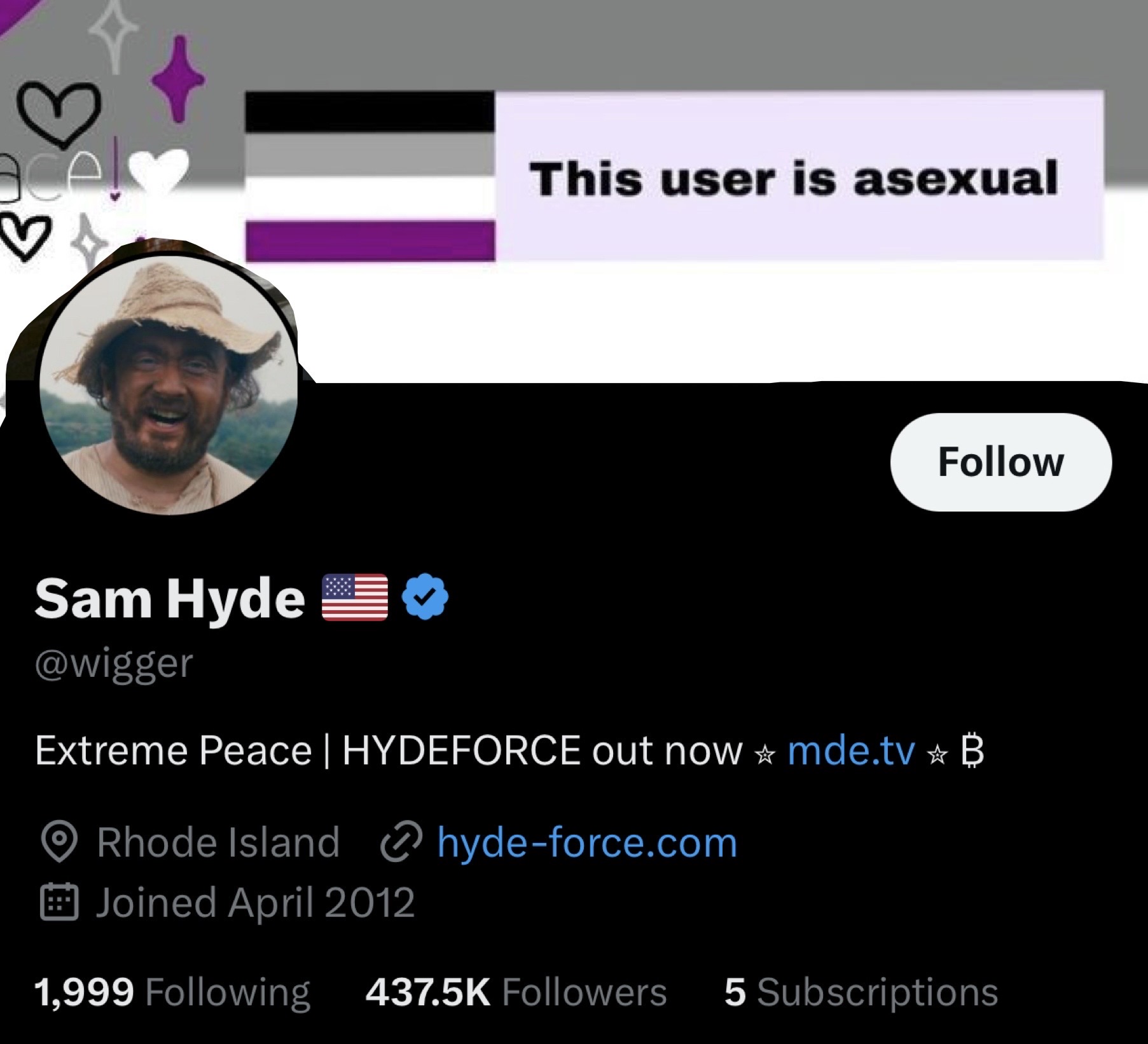Click the purple sparkle in the banner
This screenshot has height=1044, width=1148.
[179, 79]
